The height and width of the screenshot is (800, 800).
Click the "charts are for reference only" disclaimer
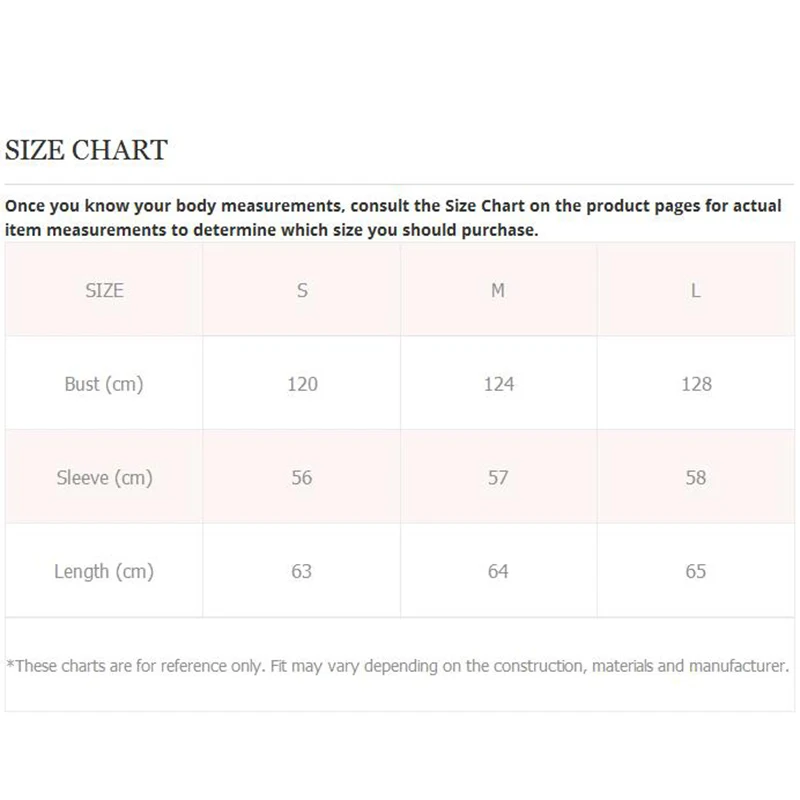[398, 665]
